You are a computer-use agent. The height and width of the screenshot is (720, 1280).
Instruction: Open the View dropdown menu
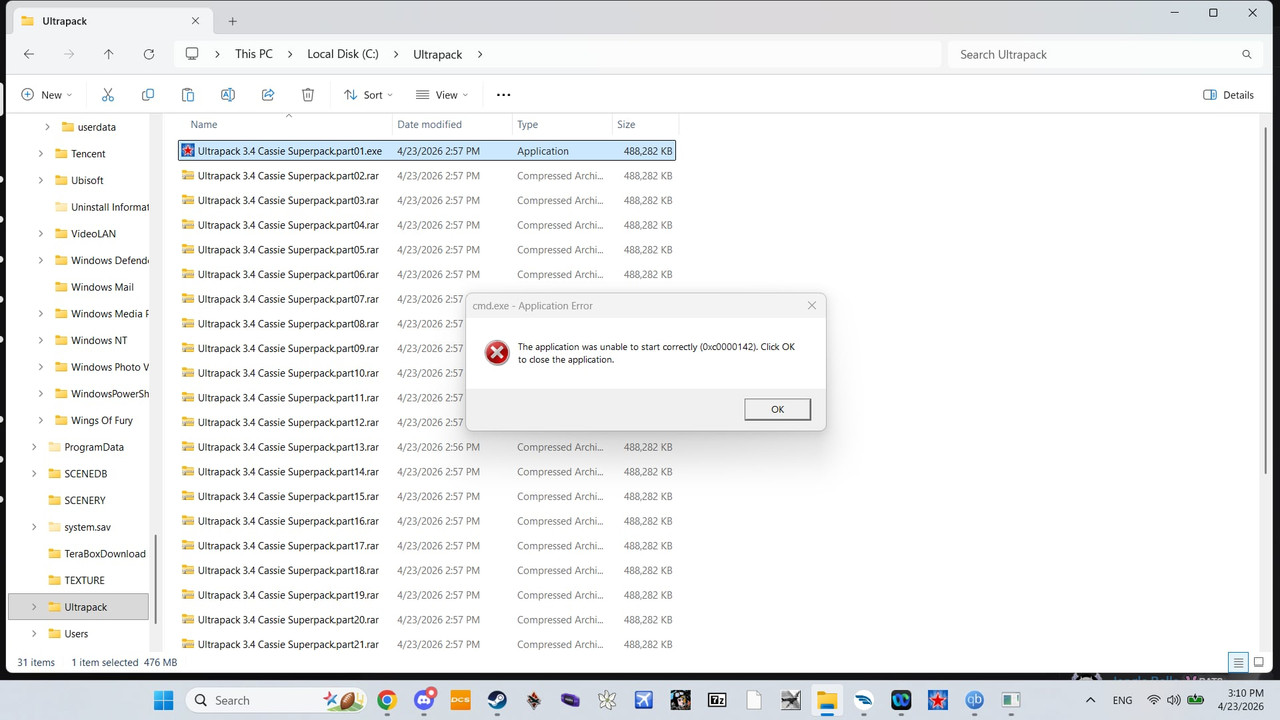click(442, 95)
